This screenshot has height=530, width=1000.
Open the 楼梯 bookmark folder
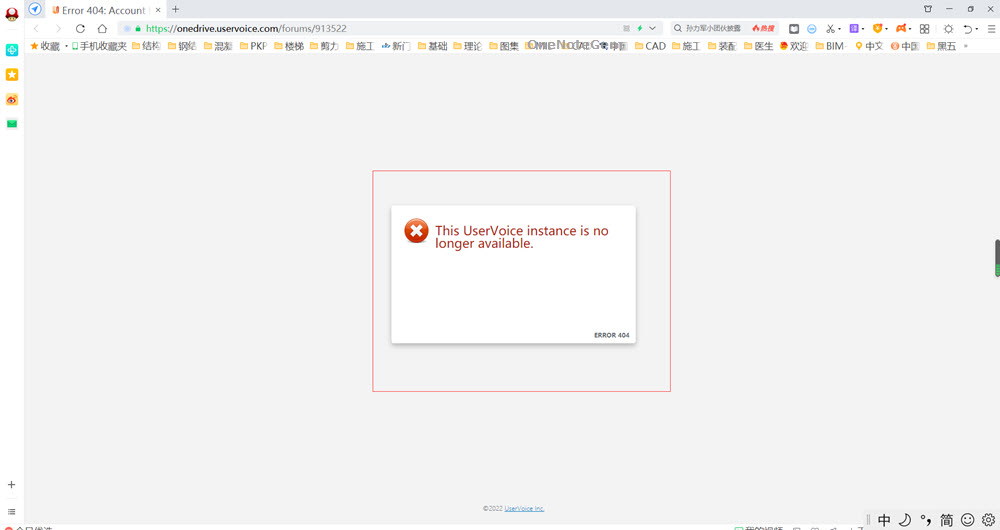pyautogui.click(x=289, y=46)
